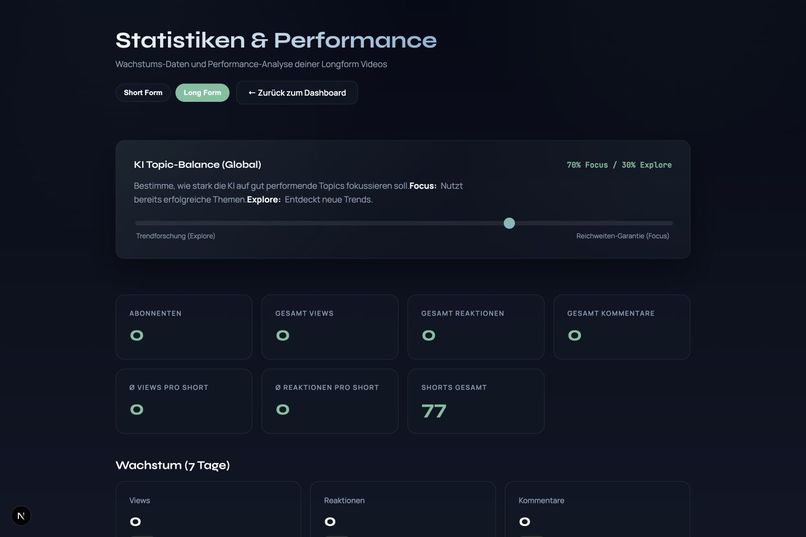806x537 pixels.
Task: Click the '70% Focus / 30% Explore' text
Action: coord(619,165)
